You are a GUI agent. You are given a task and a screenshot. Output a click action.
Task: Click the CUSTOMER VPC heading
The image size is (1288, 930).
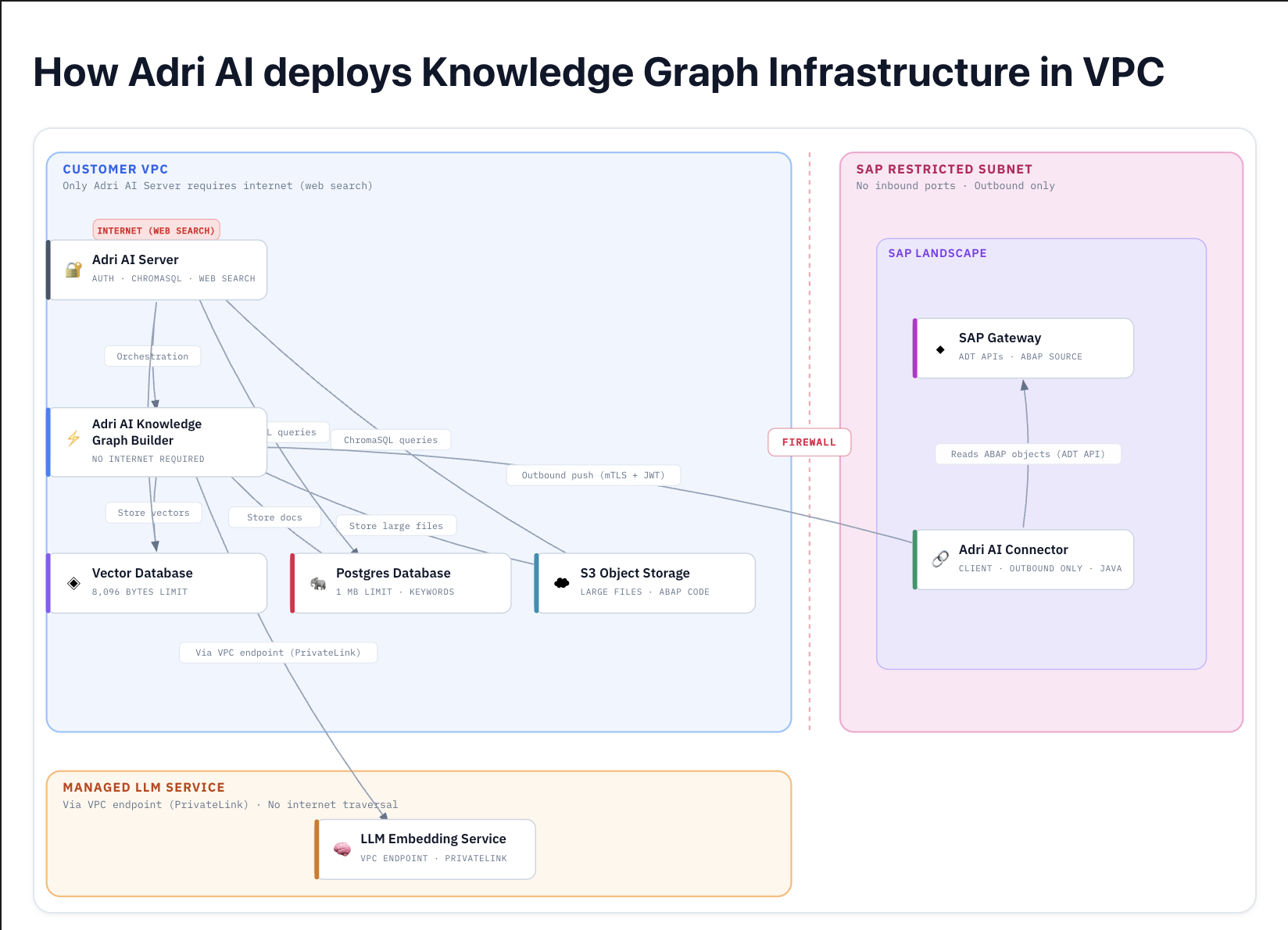[116, 169]
